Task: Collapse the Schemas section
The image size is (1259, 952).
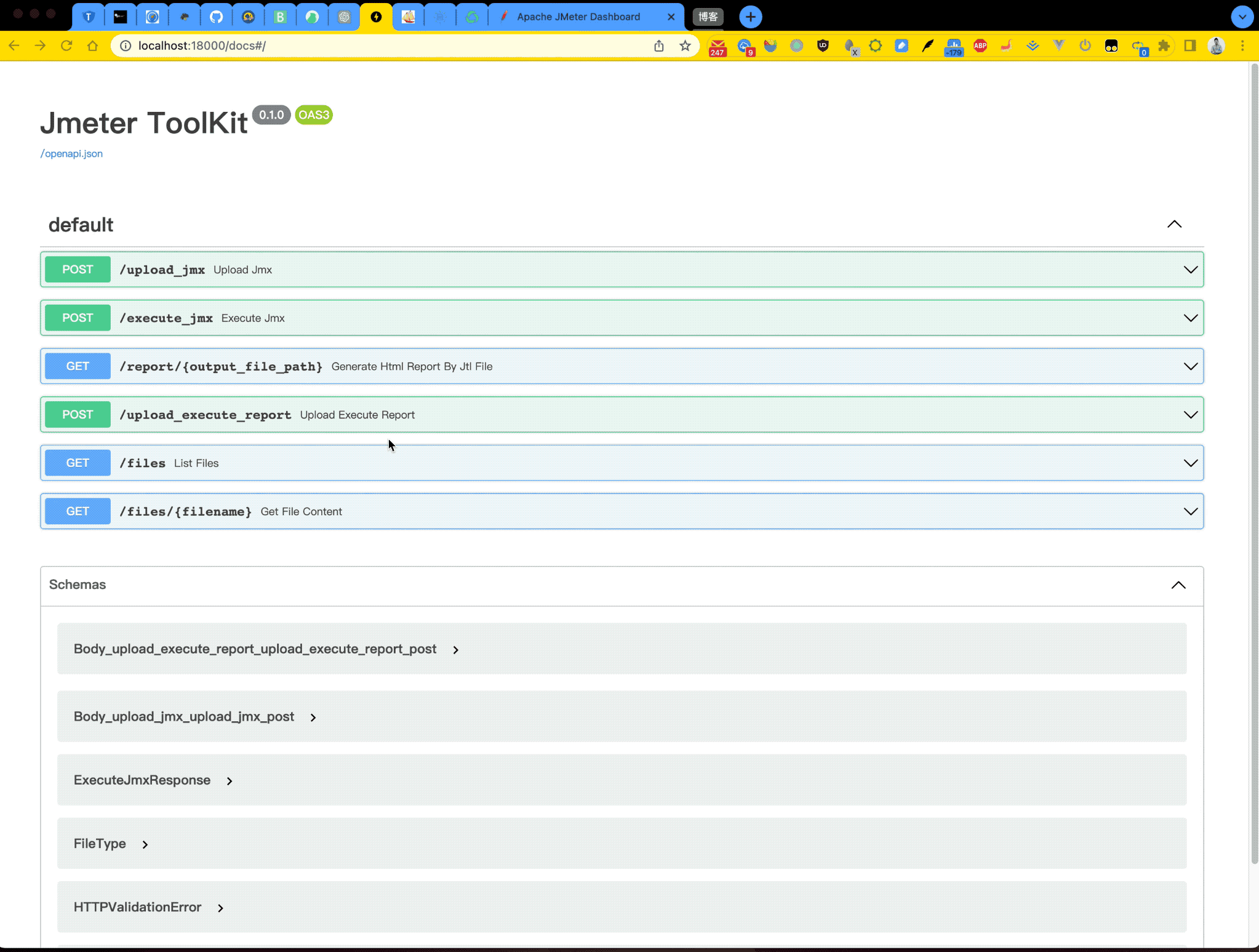Action: (1178, 585)
